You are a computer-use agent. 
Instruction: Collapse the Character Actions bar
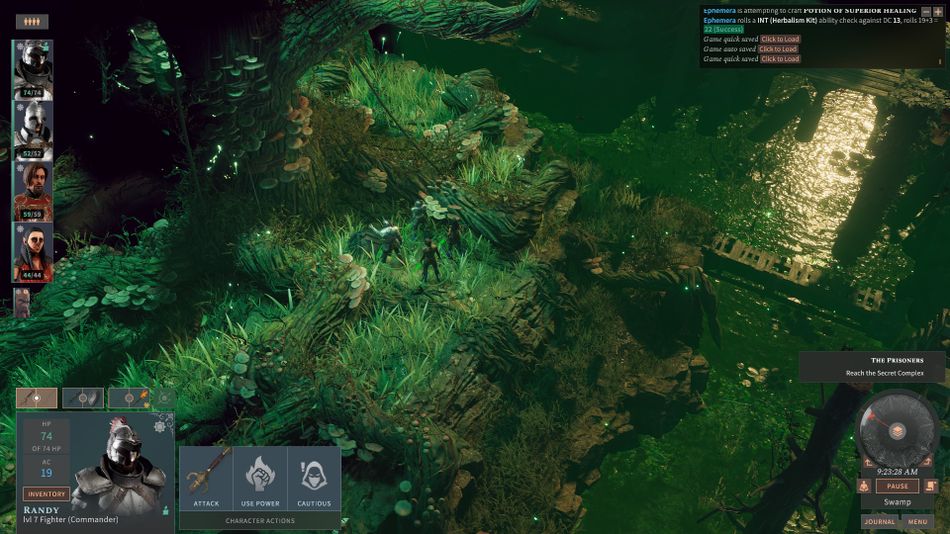coord(260,521)
